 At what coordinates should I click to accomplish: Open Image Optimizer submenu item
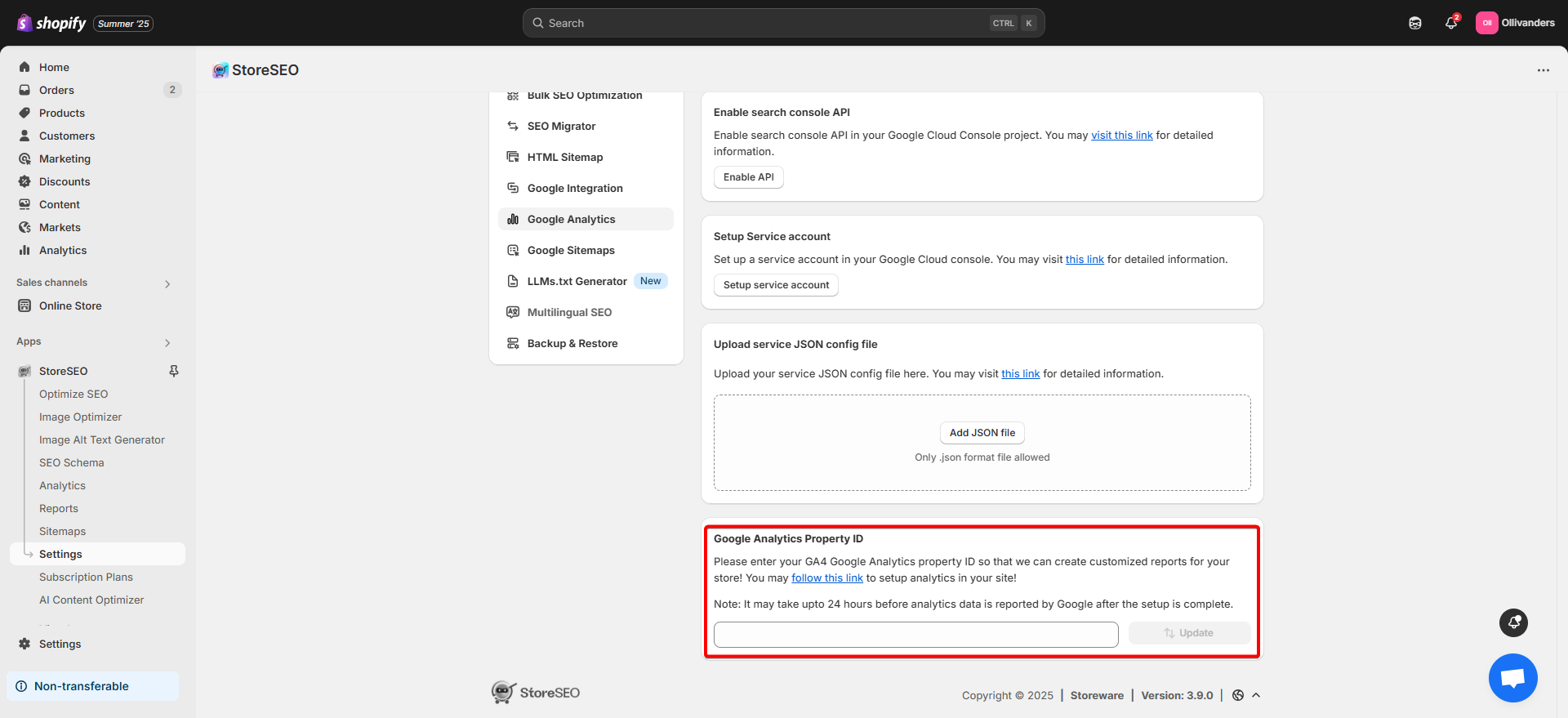80,417
